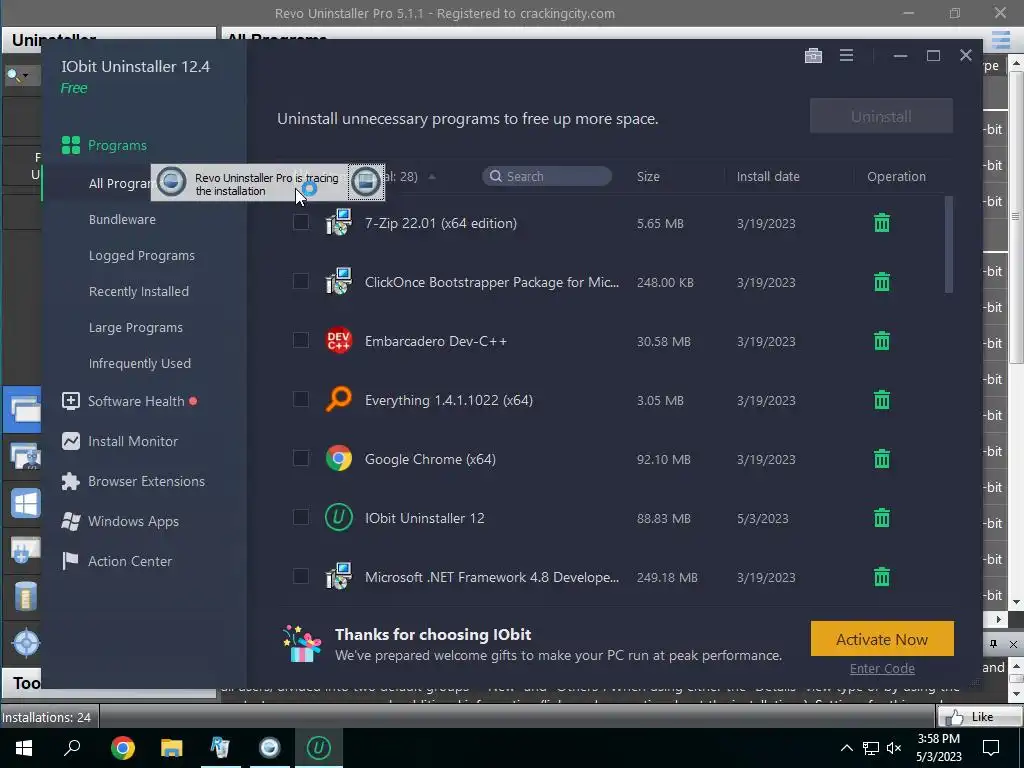Click Revo window vertical scrollbar down arrow
Image resolution: width=1024 pixels, height=768 pixels.
point(1016,602)
